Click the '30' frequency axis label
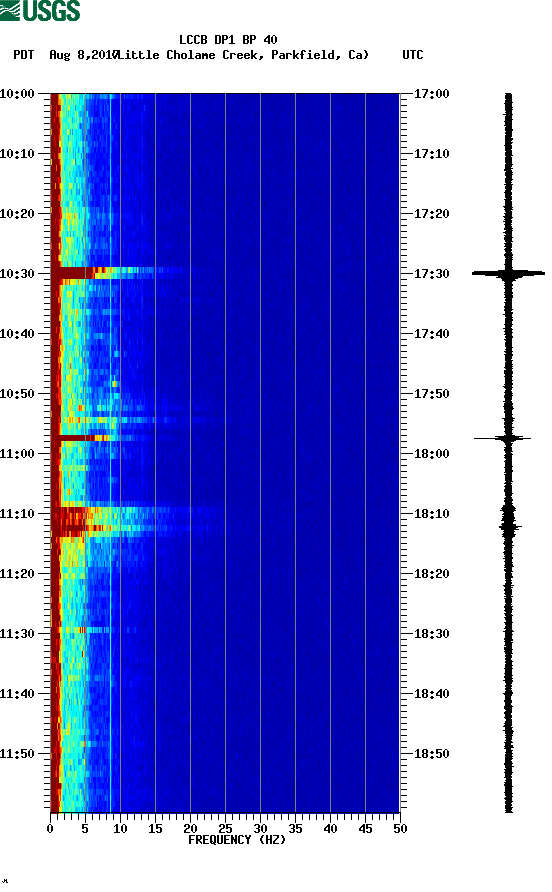Viewport: 552px width, 892px height. pos(261,829)
